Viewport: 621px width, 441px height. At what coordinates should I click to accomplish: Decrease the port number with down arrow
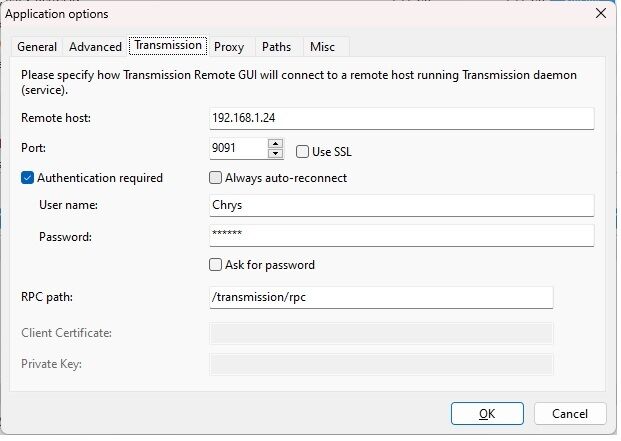tap(276, 154)
